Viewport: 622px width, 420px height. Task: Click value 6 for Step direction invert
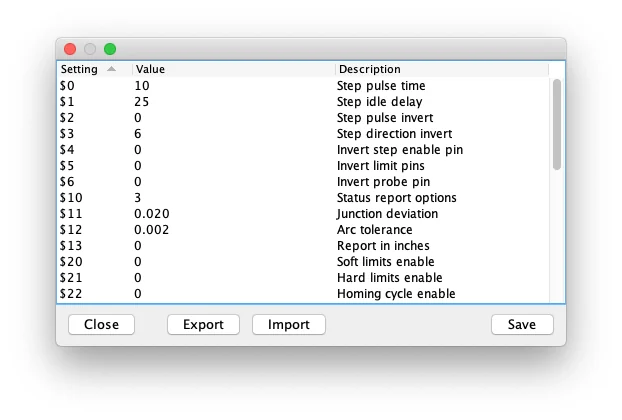pos(138,134)
